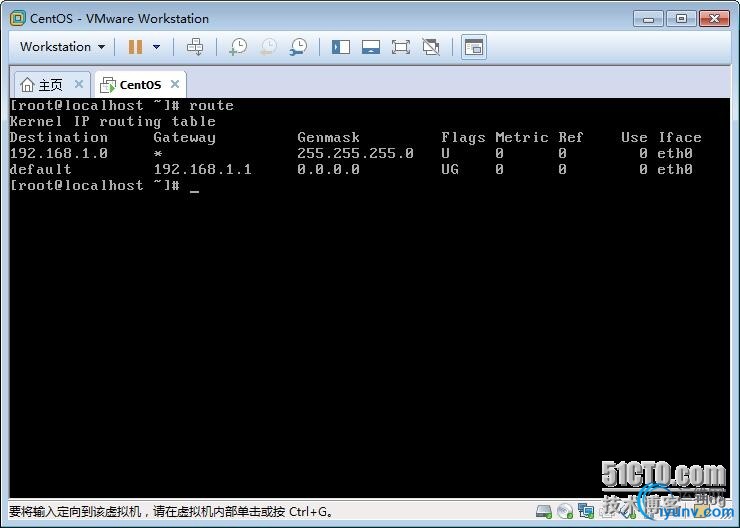740x528 pixels.
Task: Close the CentOS tab
Action: 175,84
